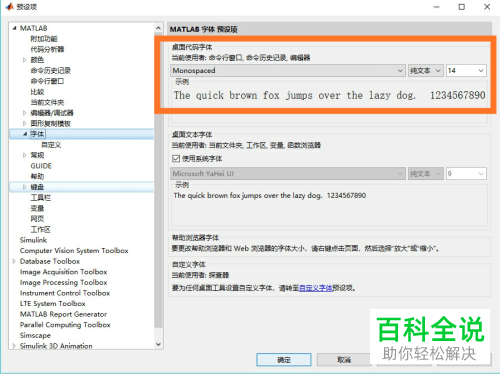Select the 图形复制模板 preferences item
This screenshot has height=374, width=500.
click(x=51, y=124)
